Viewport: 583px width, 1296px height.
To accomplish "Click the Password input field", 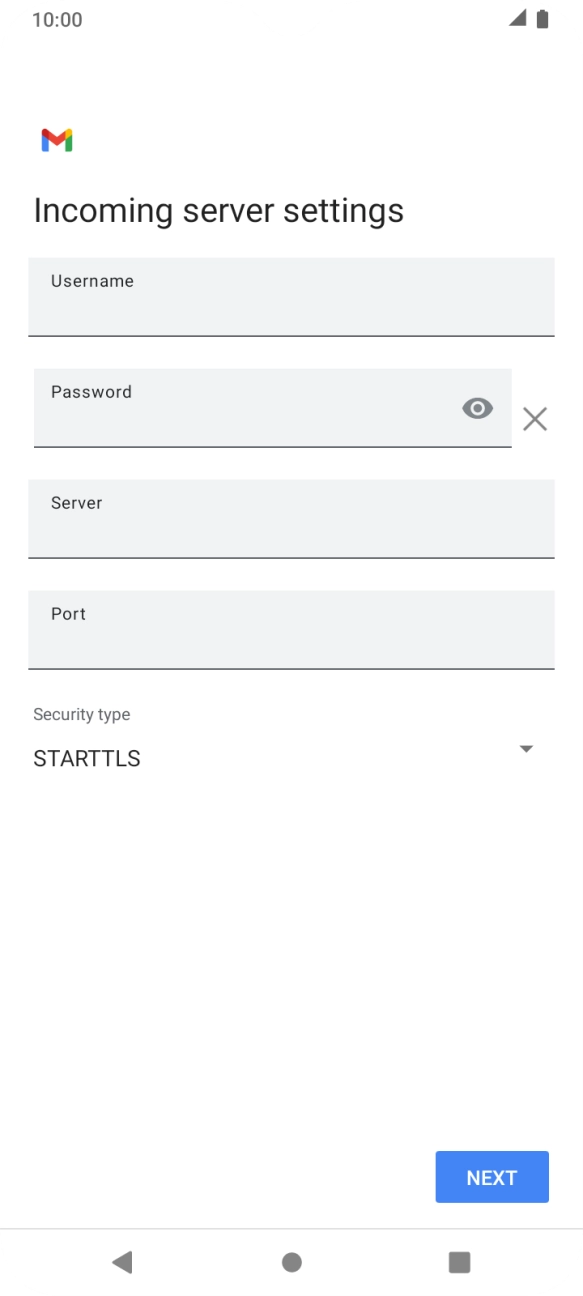I will coord(250,408).
